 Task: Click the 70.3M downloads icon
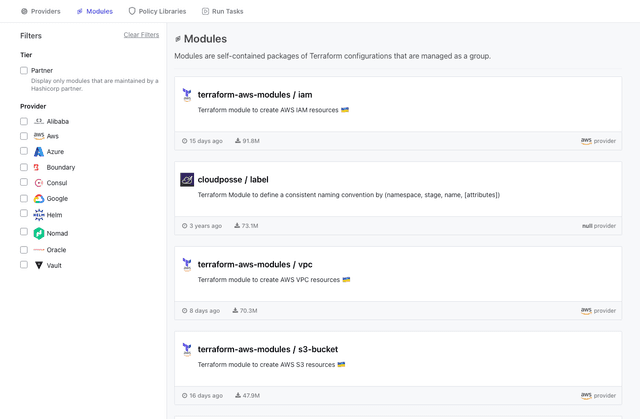pos(235,310)
